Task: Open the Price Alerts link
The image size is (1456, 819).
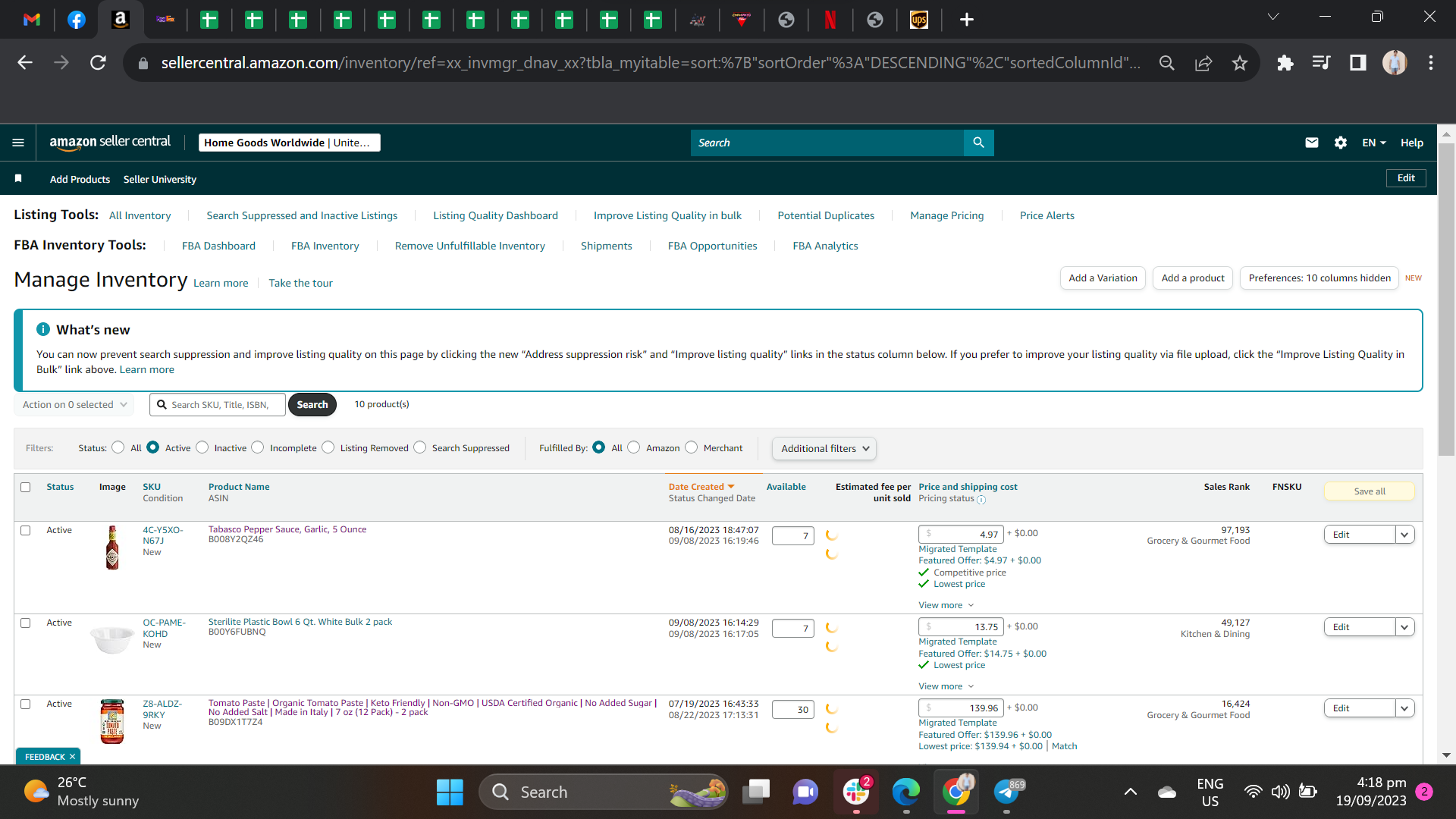Action: (1046, 215)
